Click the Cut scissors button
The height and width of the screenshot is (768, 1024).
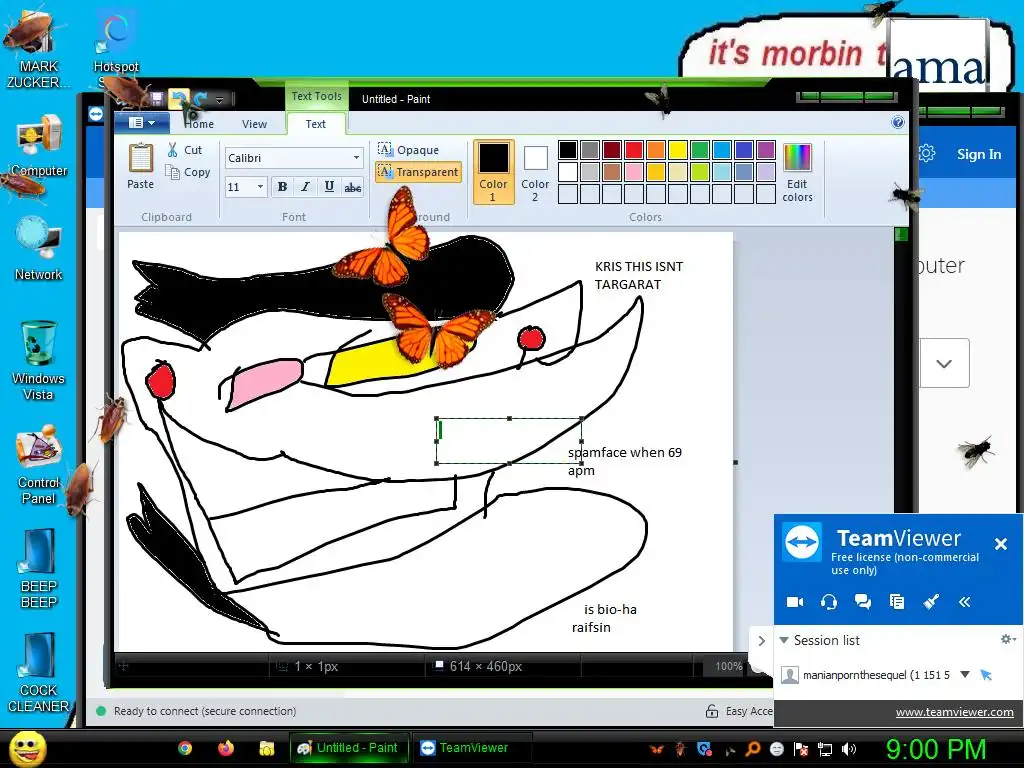(x=185, y=150)
